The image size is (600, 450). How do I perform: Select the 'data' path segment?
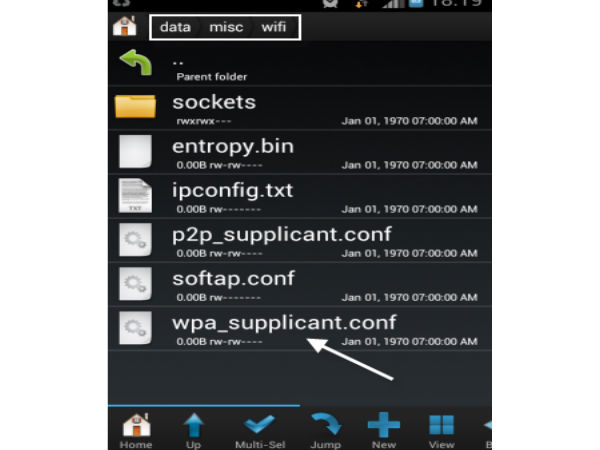click(175, 27)
